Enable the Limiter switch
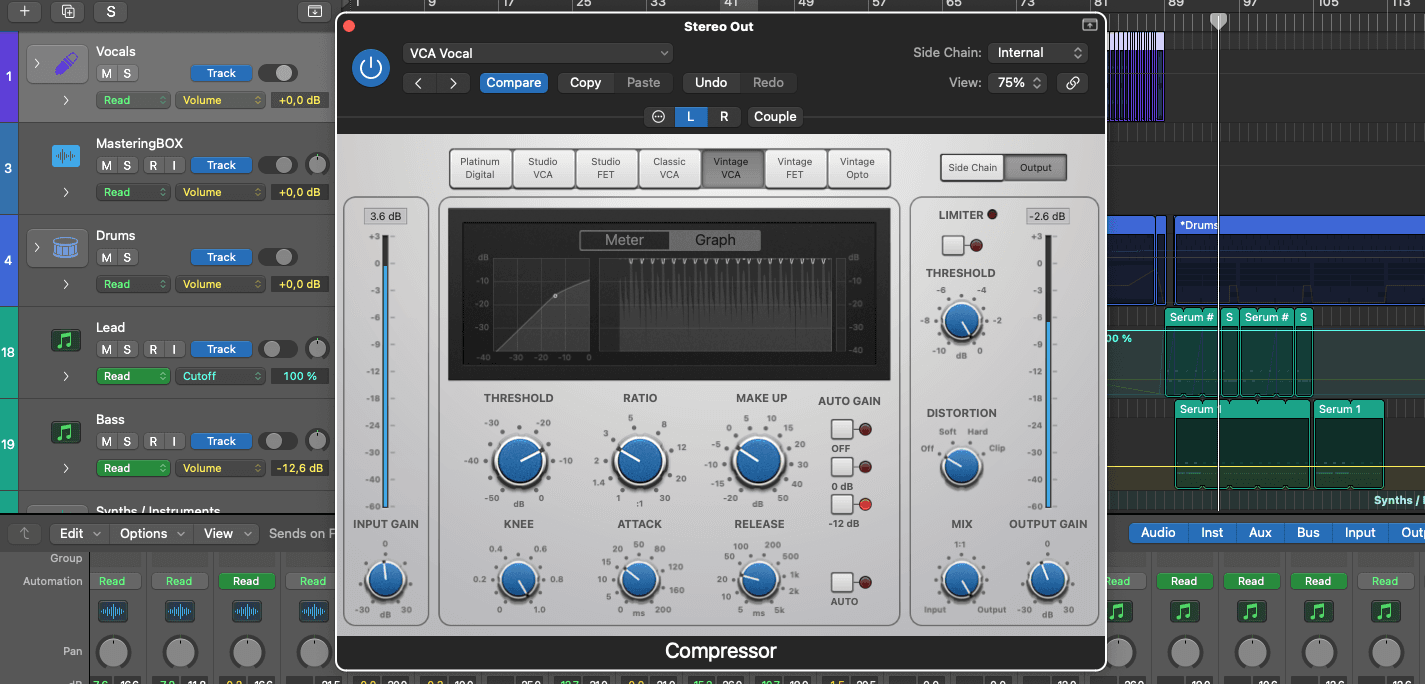The height and width of the screenshot is (684, 1425). 953,245
